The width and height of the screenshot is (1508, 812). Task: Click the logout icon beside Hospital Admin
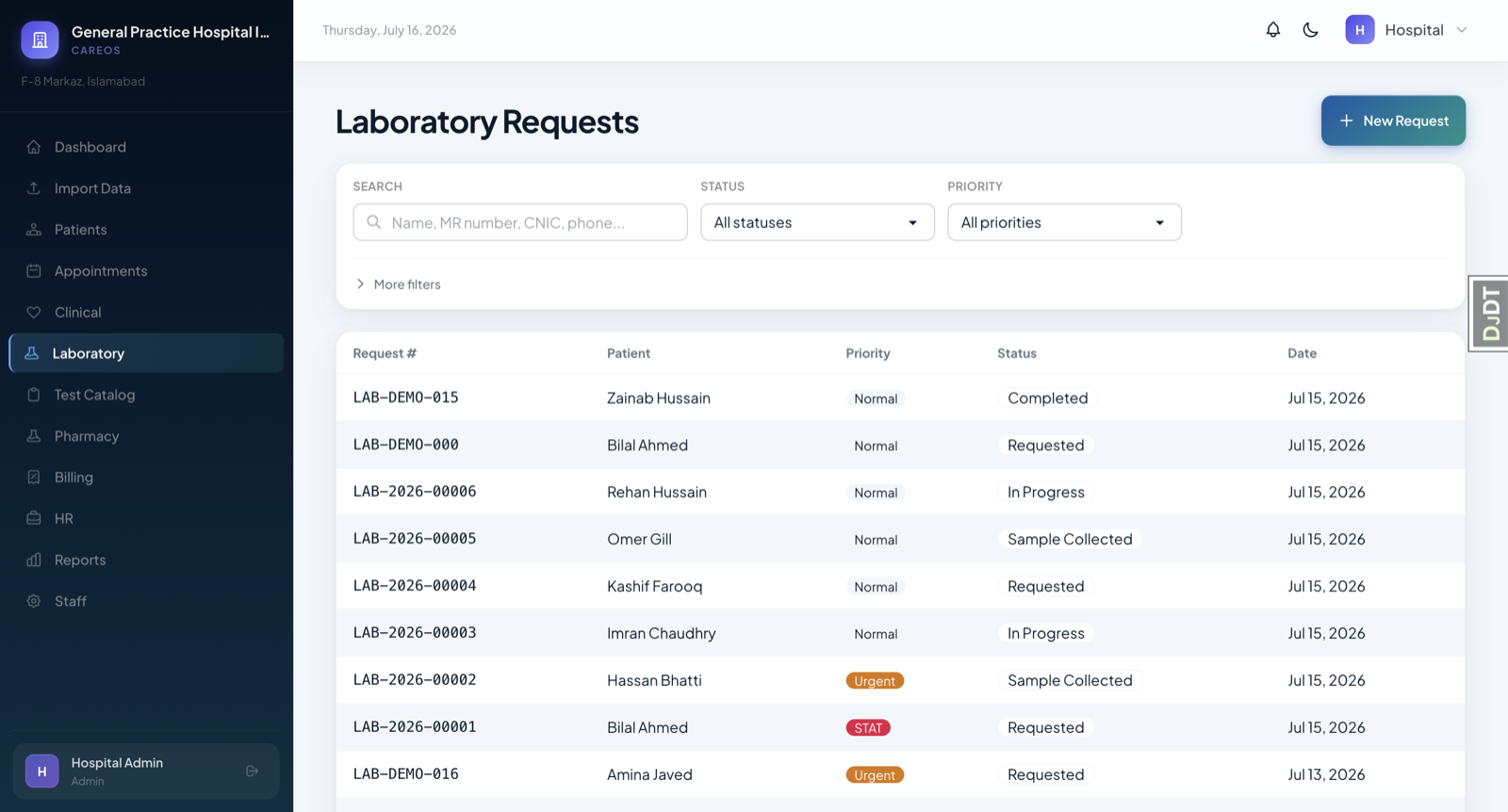click(253, 771)
